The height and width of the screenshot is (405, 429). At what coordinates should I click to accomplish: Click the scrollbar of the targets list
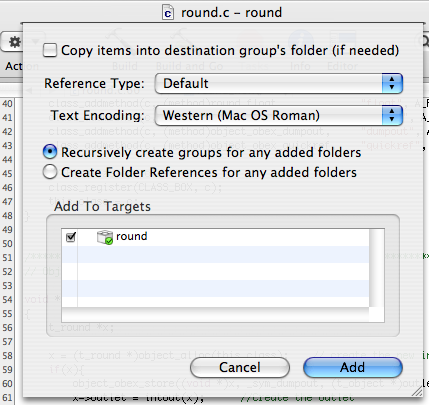[377, 268]
